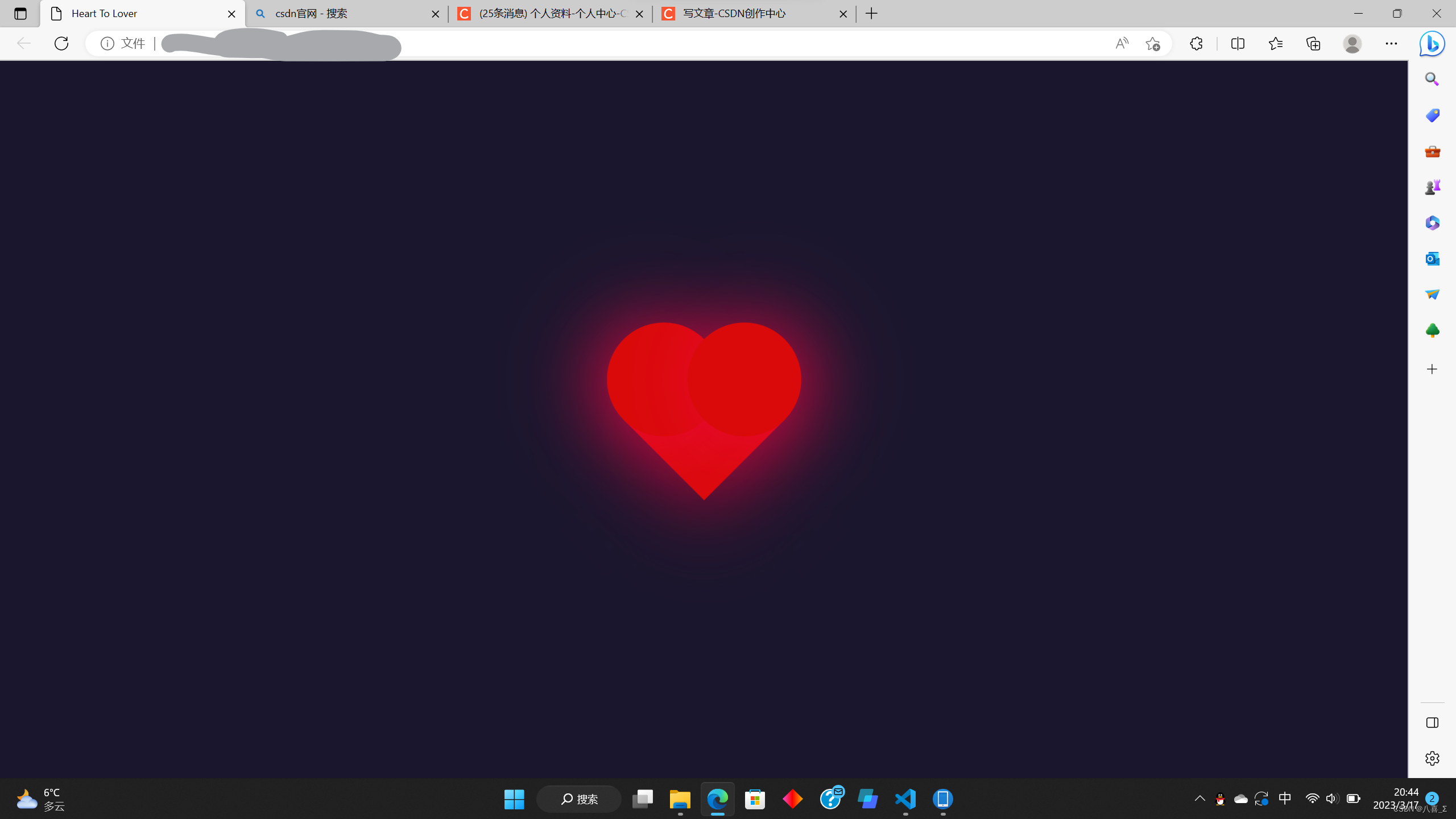Click the Read aloud icon
The height and width of the screenshot is (819, 1456).
[x=1122, y=44]
